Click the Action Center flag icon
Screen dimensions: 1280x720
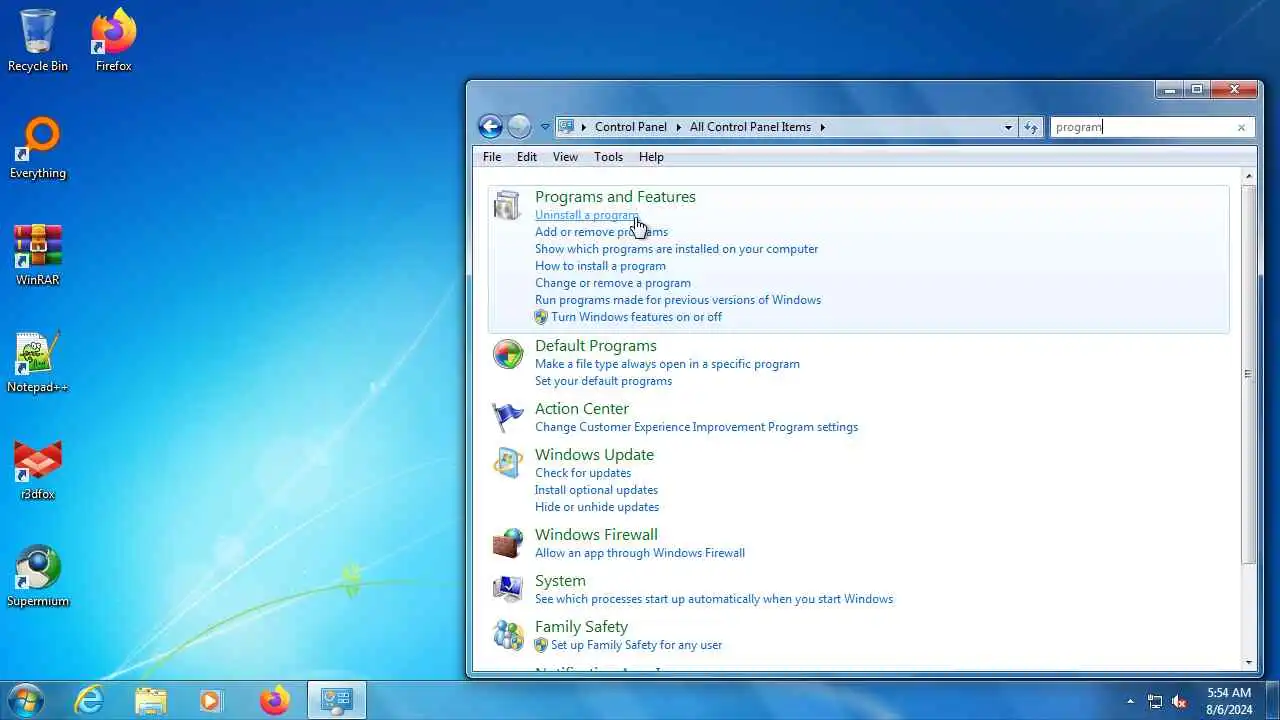click(x=508, y=416)
